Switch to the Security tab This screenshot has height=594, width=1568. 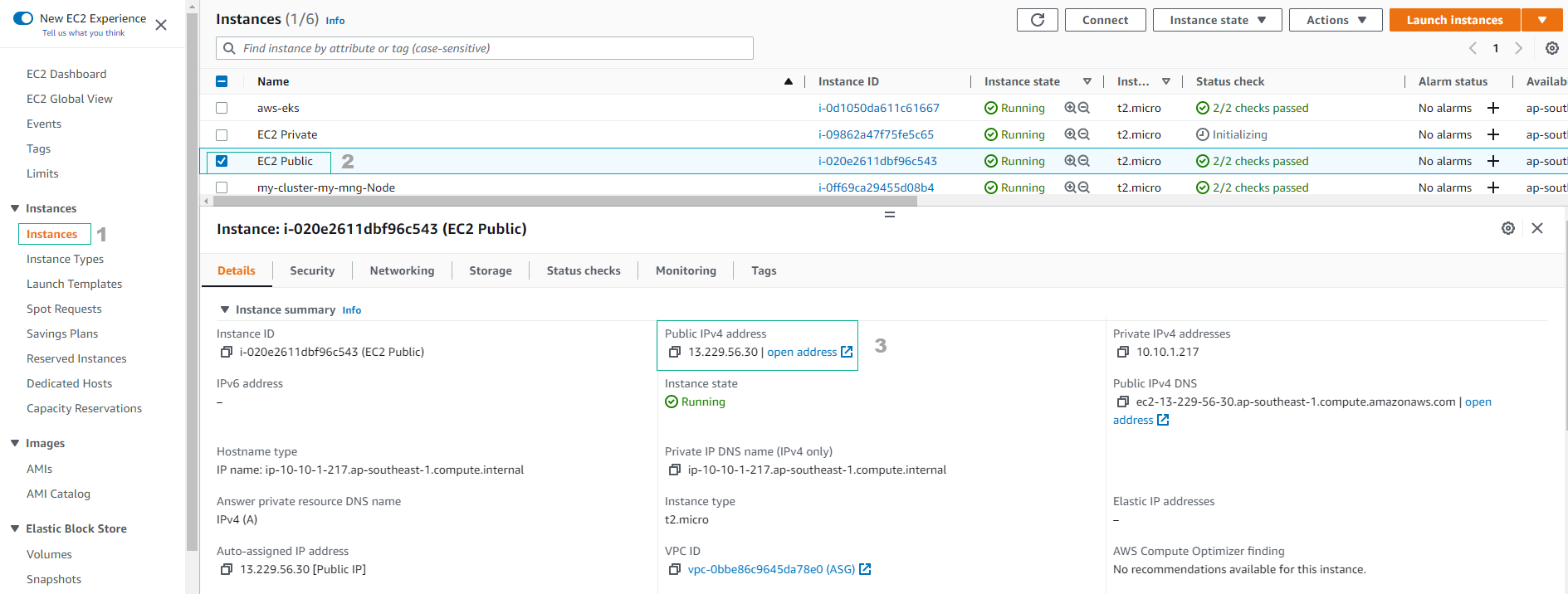(x=312, y=270)
